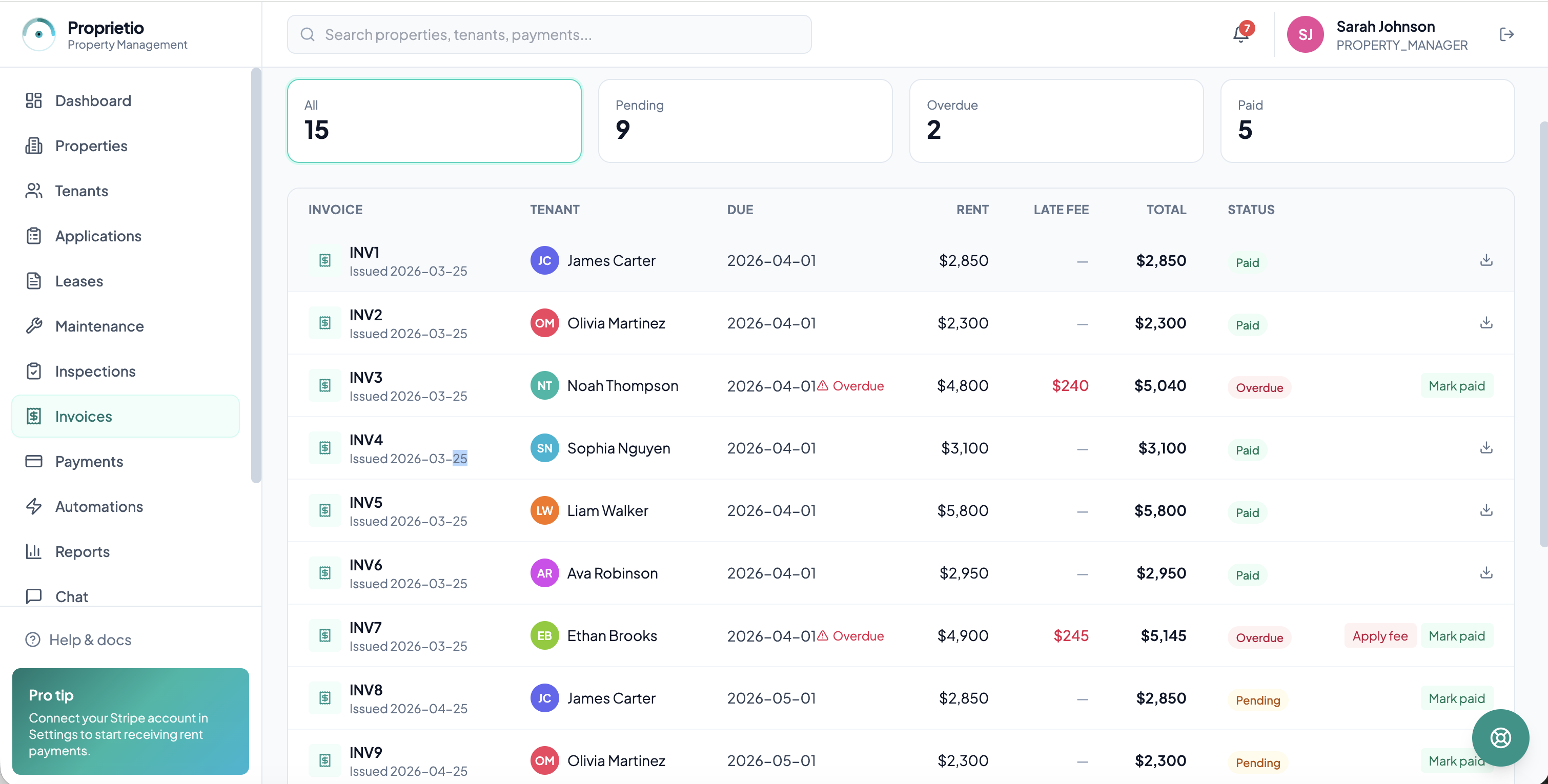Open Help & docs link
This screenshot has height=784, width=1548.
click(78, 639)
